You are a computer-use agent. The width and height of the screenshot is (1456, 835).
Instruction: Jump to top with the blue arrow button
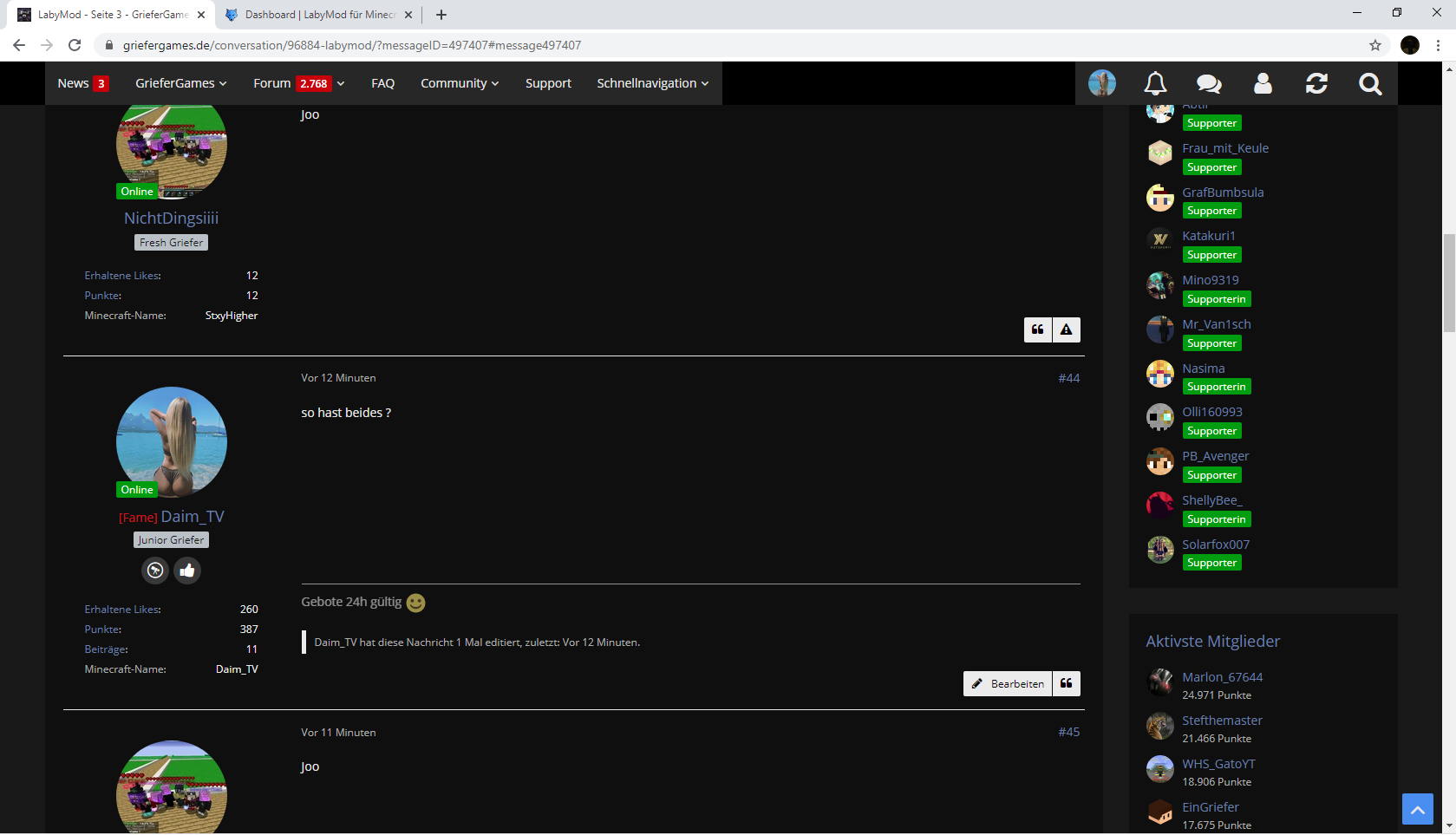pyautogui.click(x=1418, y=809)
